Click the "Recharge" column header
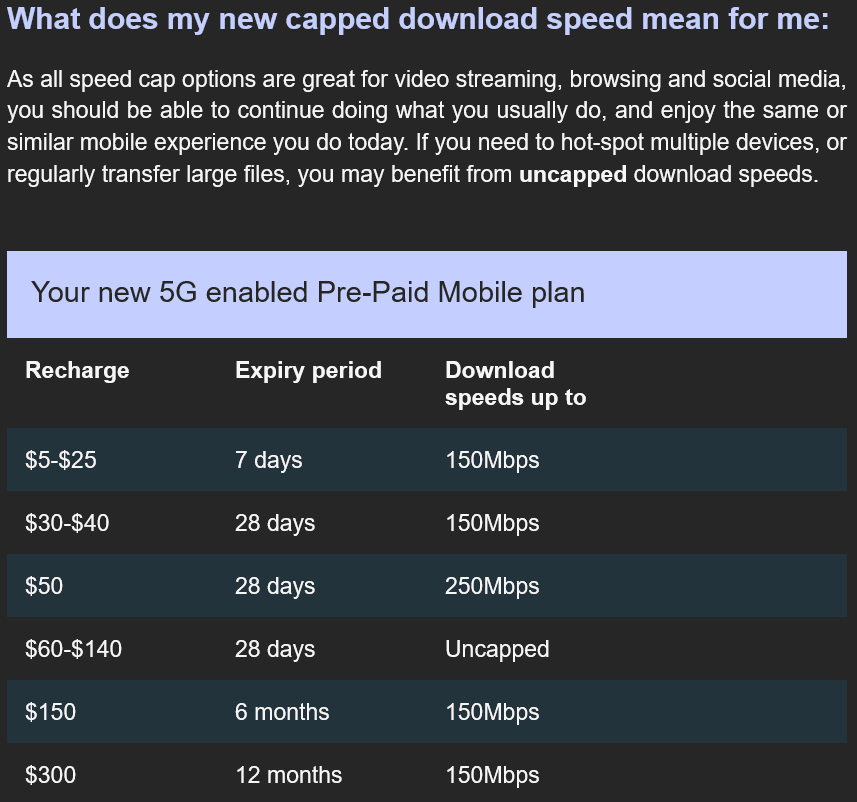Viewport: 857px width, 802px height. tap(77, 370)
